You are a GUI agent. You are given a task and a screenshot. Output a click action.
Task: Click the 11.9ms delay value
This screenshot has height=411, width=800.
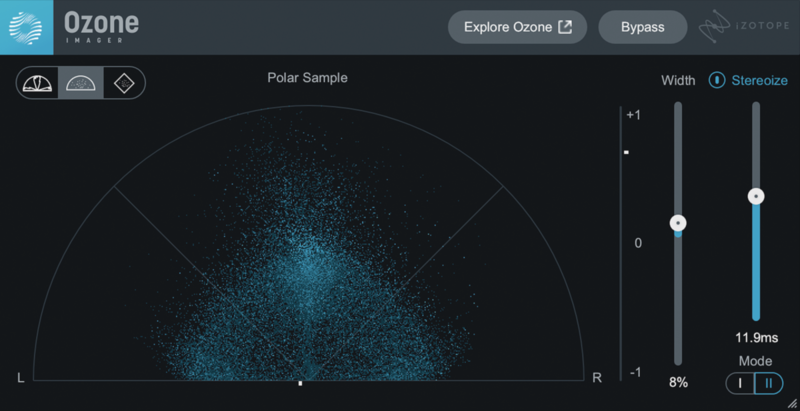[757, 338]
